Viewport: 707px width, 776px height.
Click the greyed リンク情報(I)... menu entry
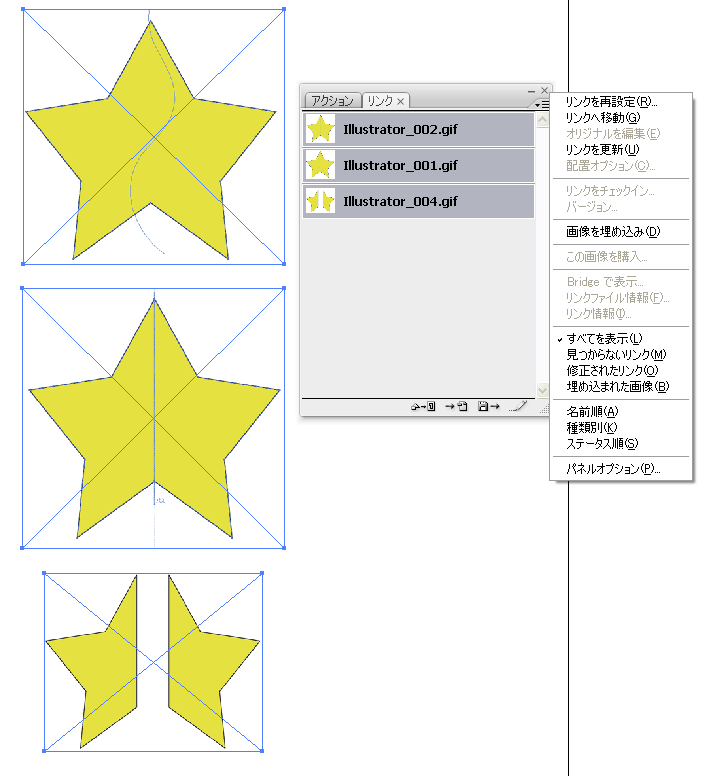point(599,314)
